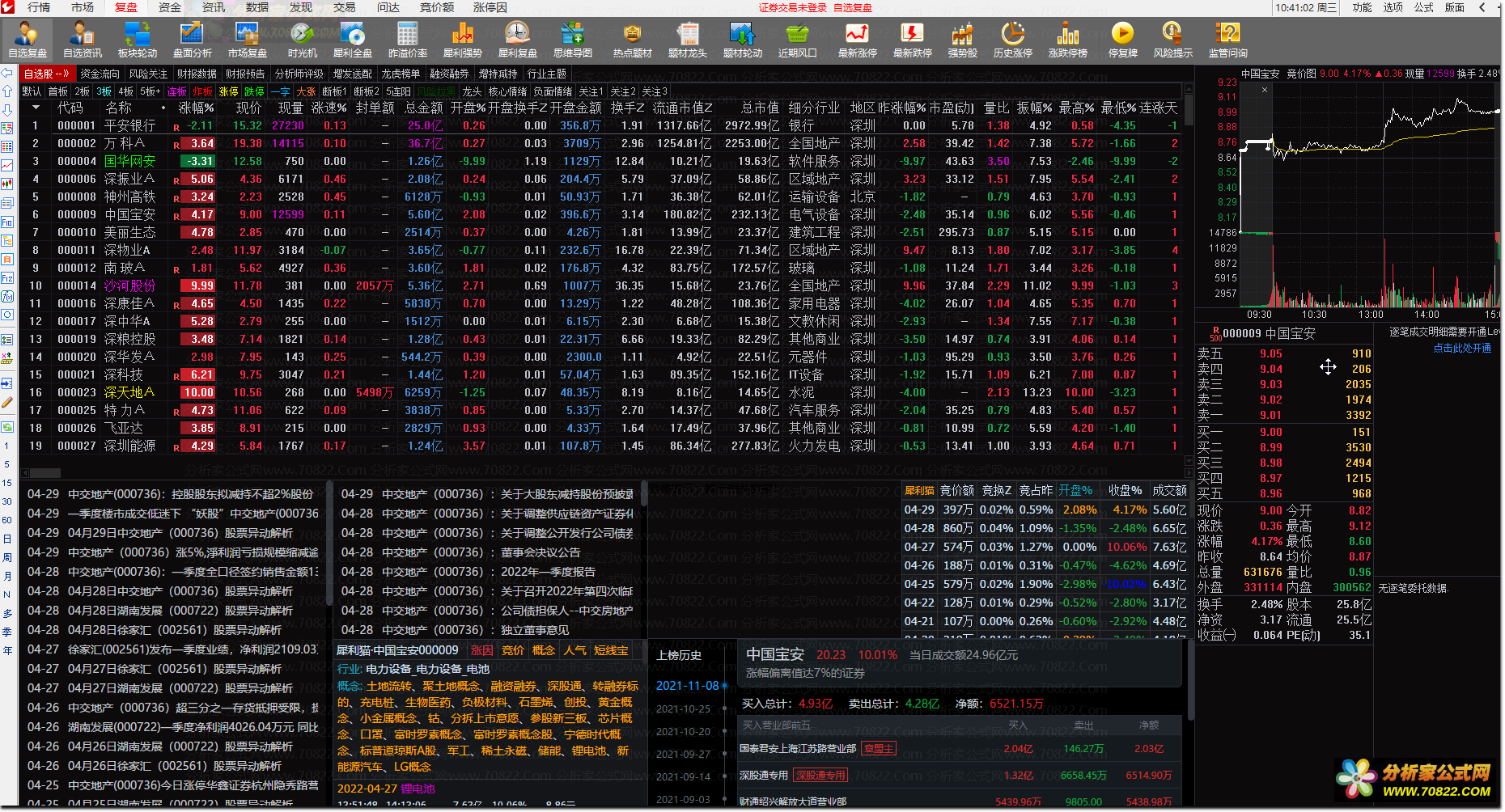The height and width of the screenshot is (812, 1505).
Task: Open 板块轮动 sector rotation tool
Action: (x=138, y=39)
